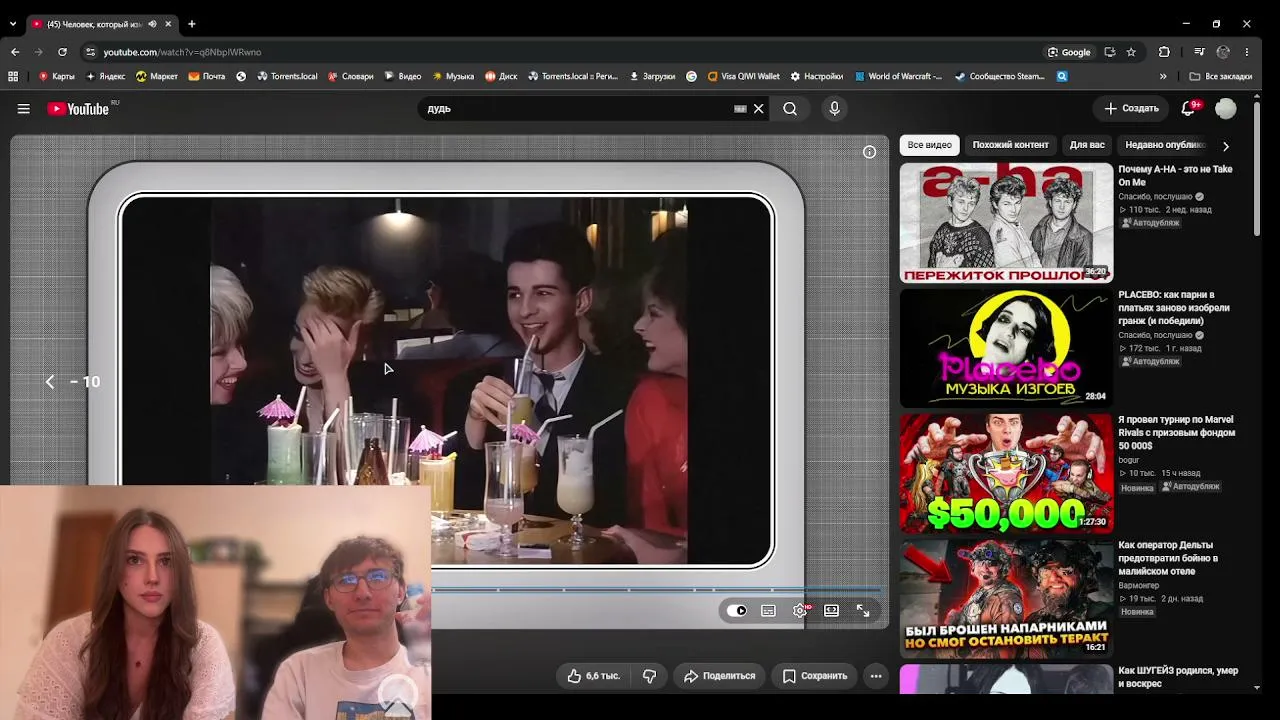This screenshot has height=720, width=1280.
Task: Clear the search query with the X
Action: pos(759,109)
